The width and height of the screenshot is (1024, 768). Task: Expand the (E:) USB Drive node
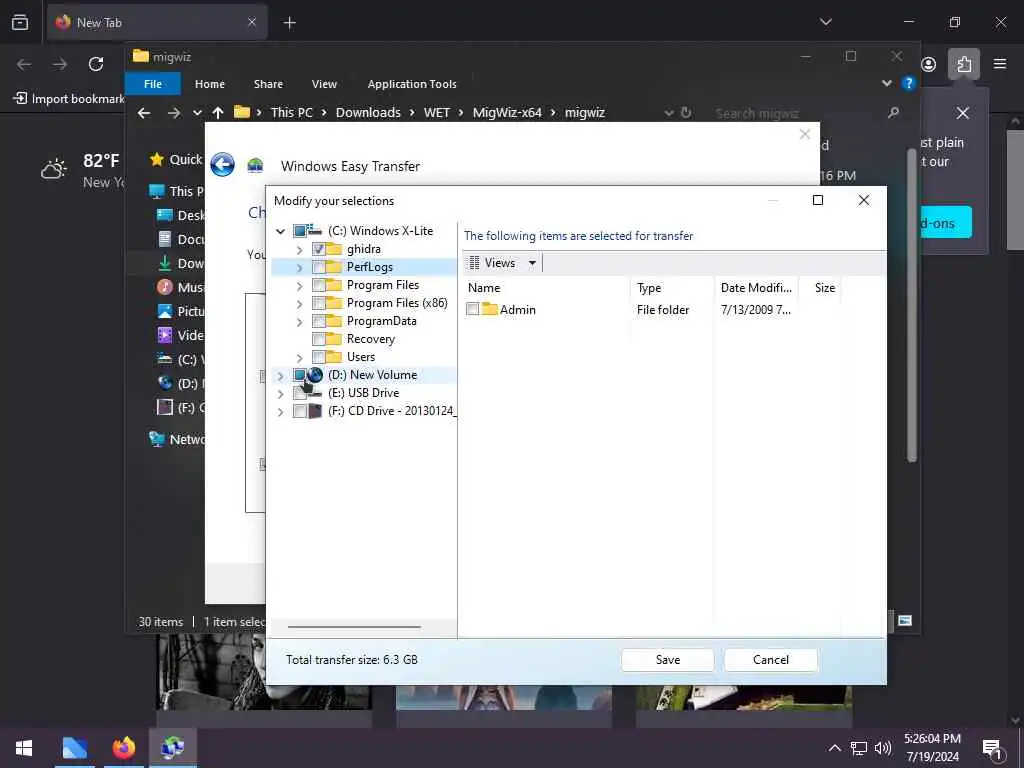pyautogui.click(x=281, y=393)
